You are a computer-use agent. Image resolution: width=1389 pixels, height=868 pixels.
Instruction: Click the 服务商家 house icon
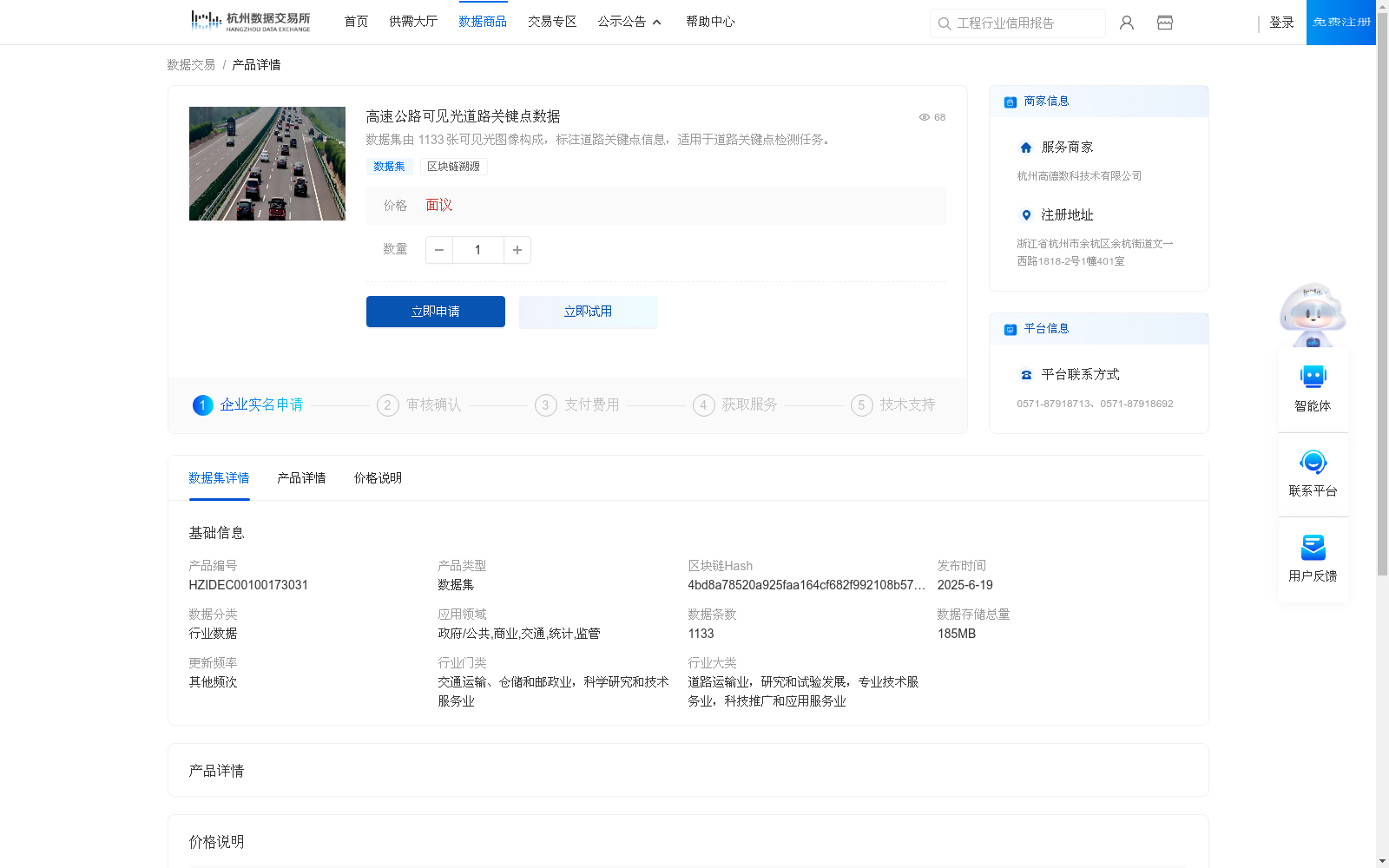1026,148
